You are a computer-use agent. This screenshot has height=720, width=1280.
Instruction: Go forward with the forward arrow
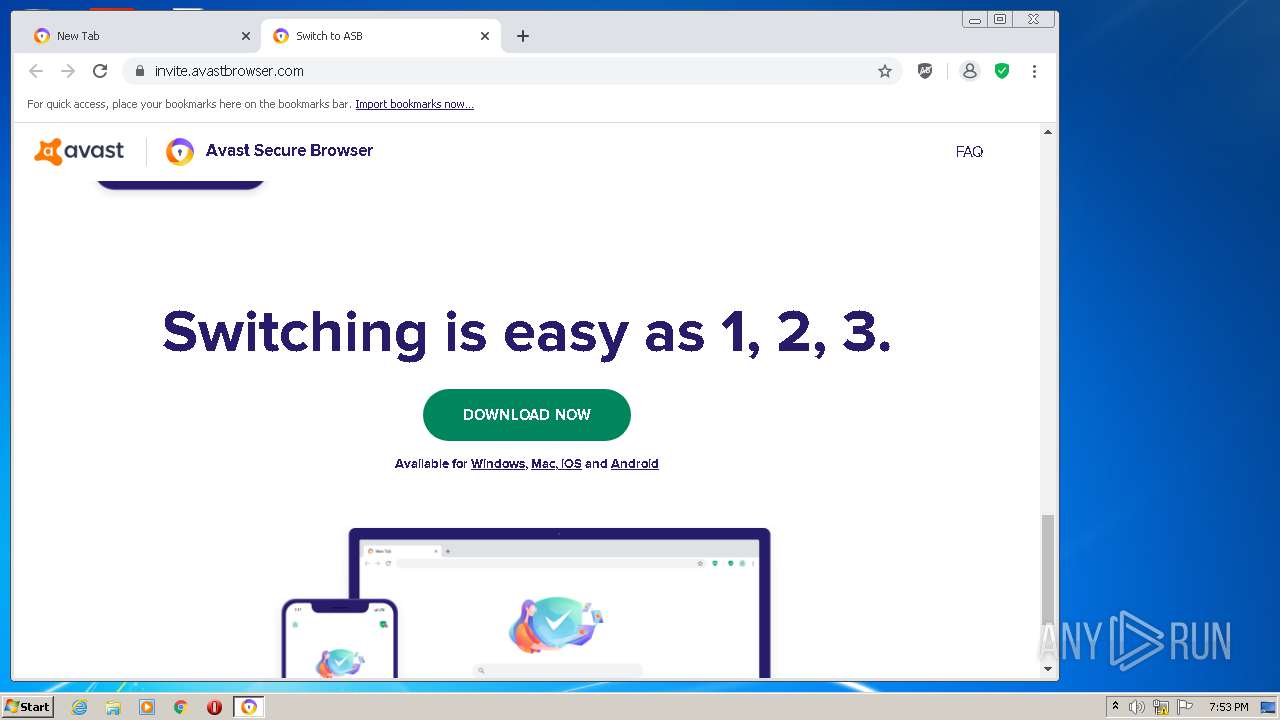click(68, 71)
